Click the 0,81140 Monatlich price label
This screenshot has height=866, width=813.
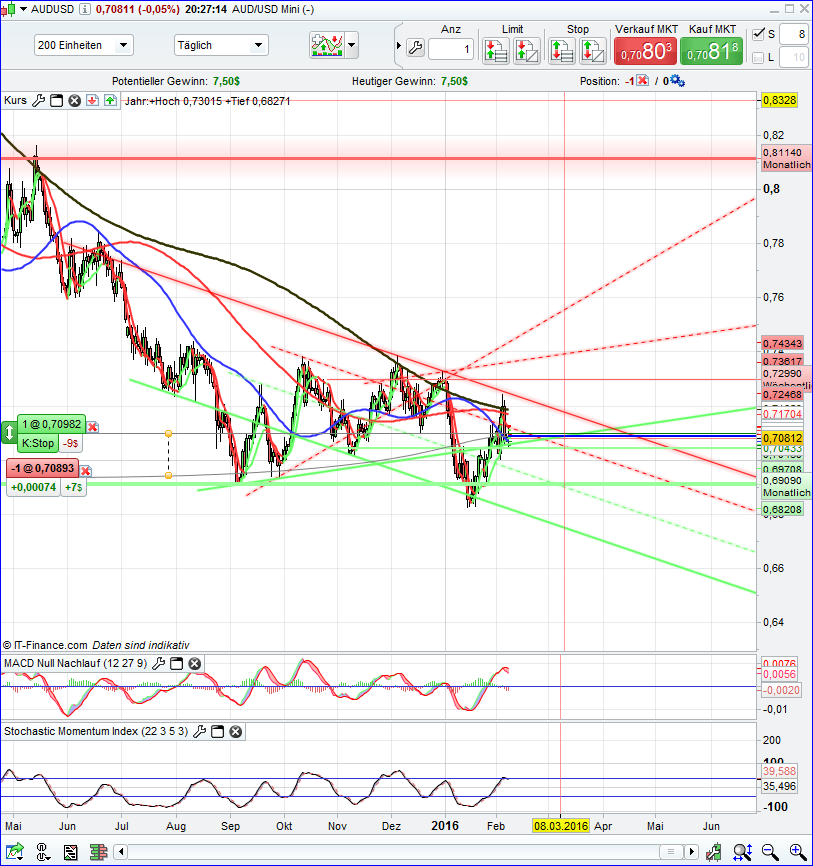click(x=785, y=159)
